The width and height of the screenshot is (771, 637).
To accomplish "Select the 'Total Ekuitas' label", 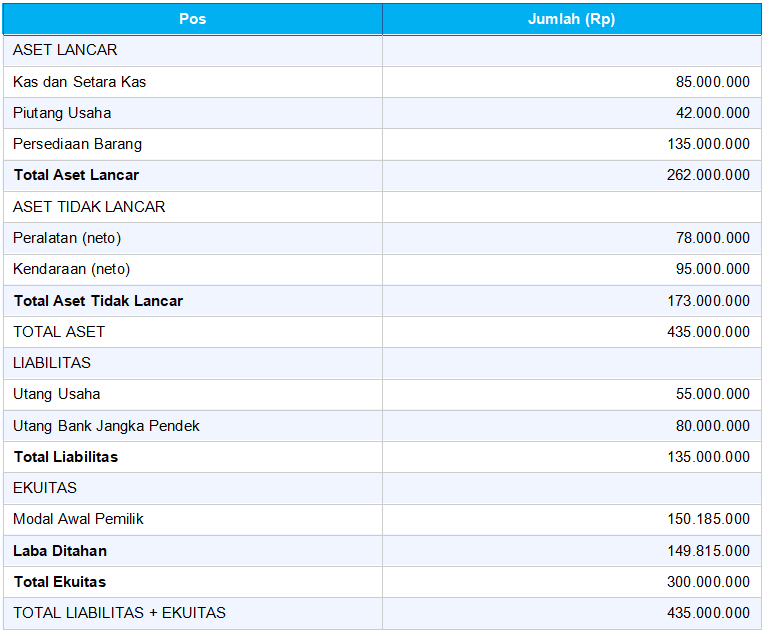I will [x=60, y=582].
